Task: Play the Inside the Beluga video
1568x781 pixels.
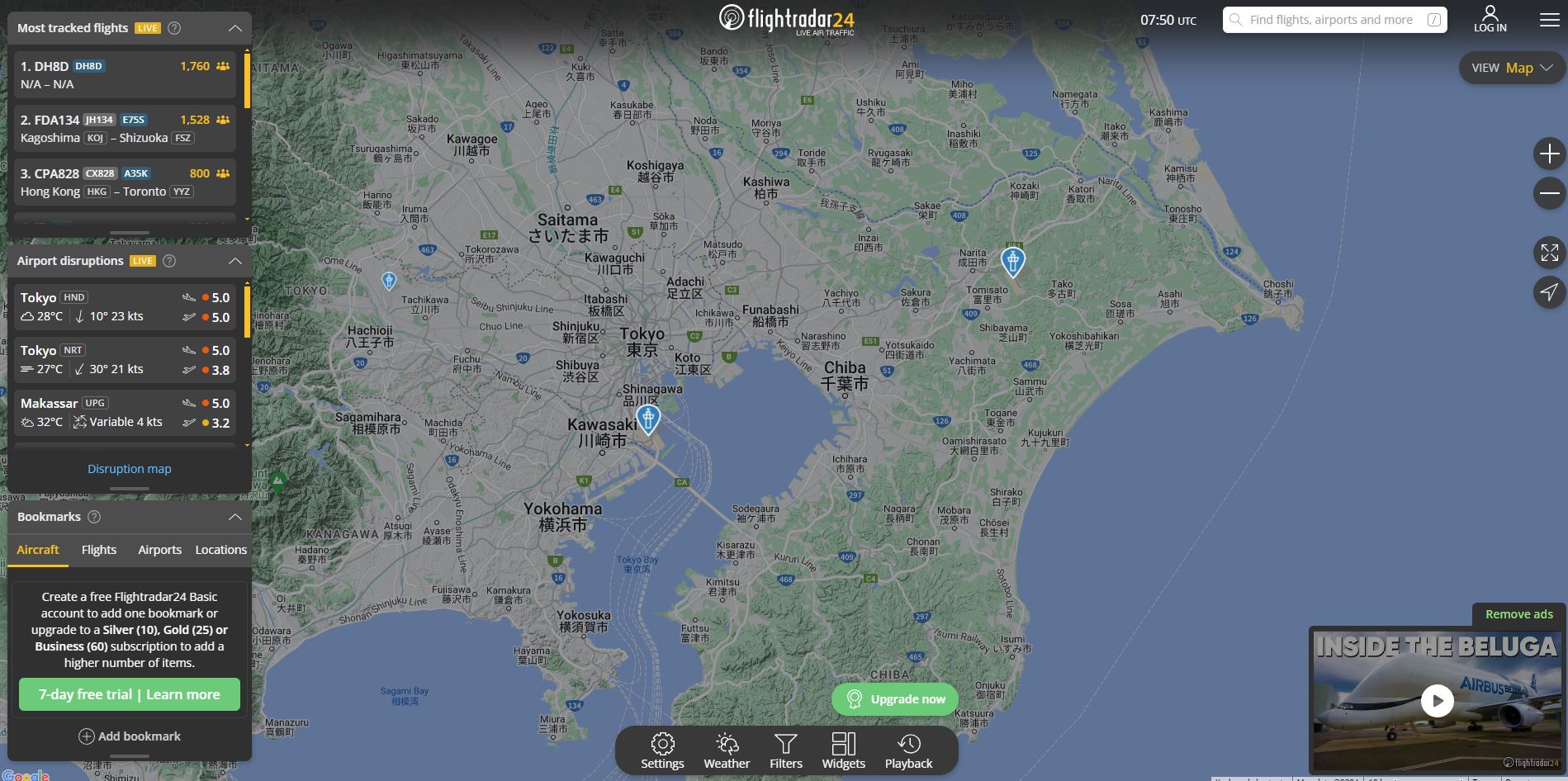Action: click(1437, 701)
